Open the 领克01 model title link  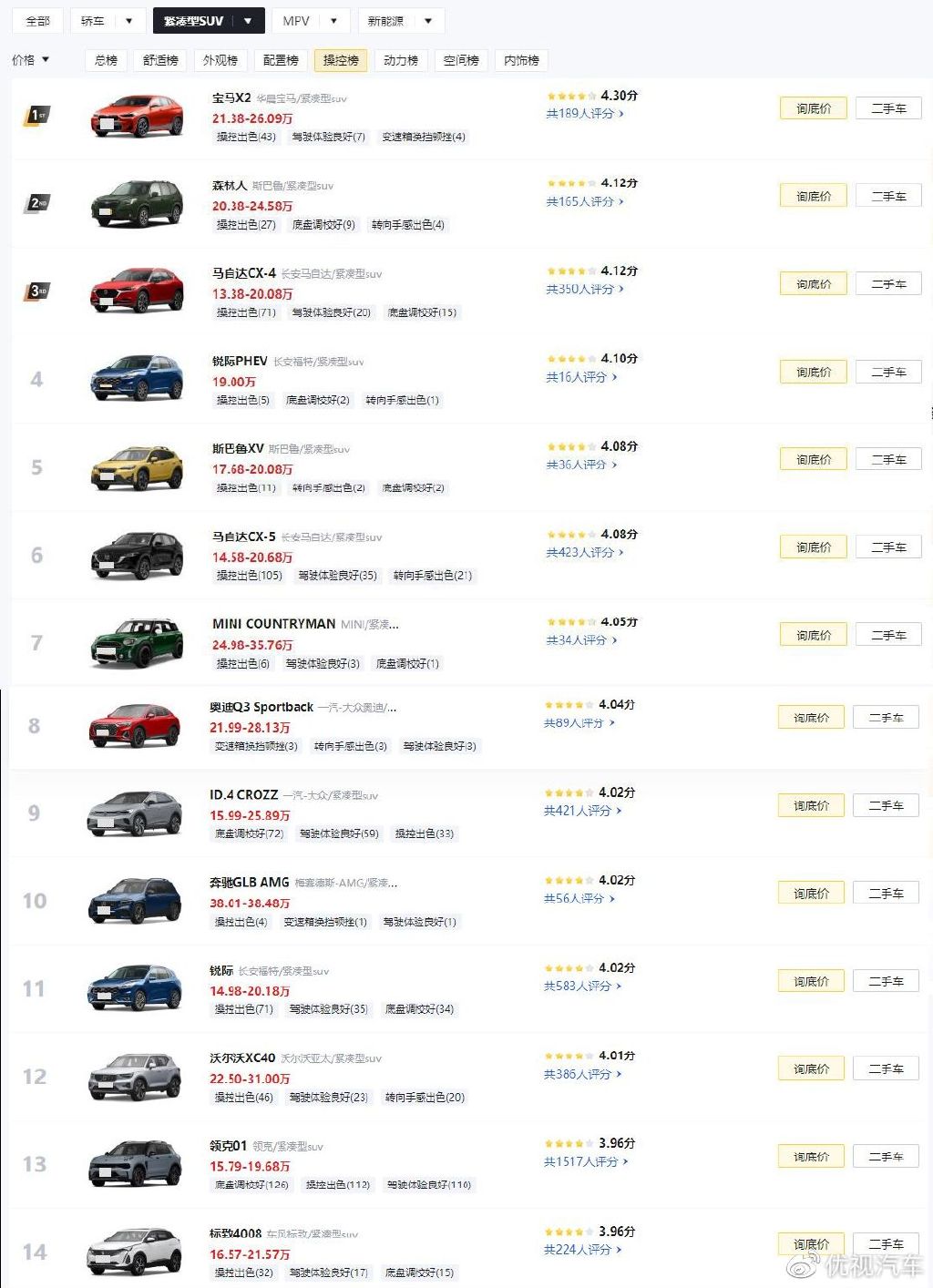228,1145
